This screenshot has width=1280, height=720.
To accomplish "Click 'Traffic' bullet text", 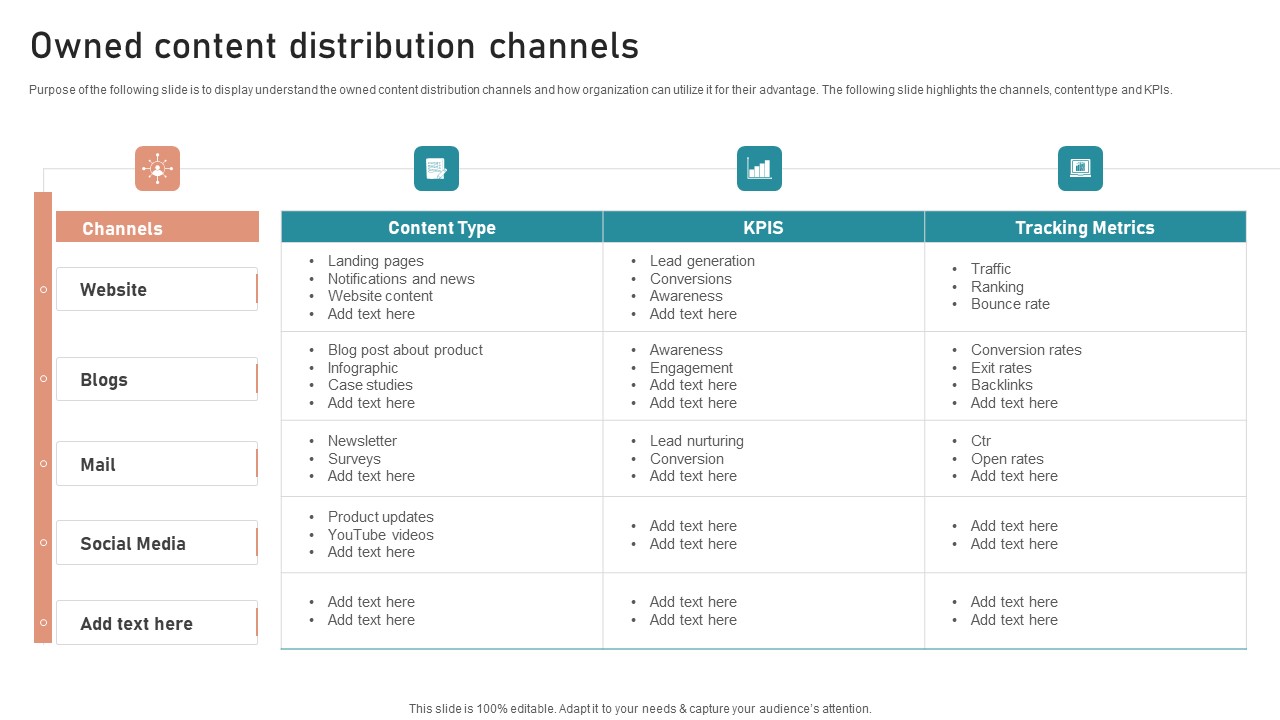I will coord(991,269).
